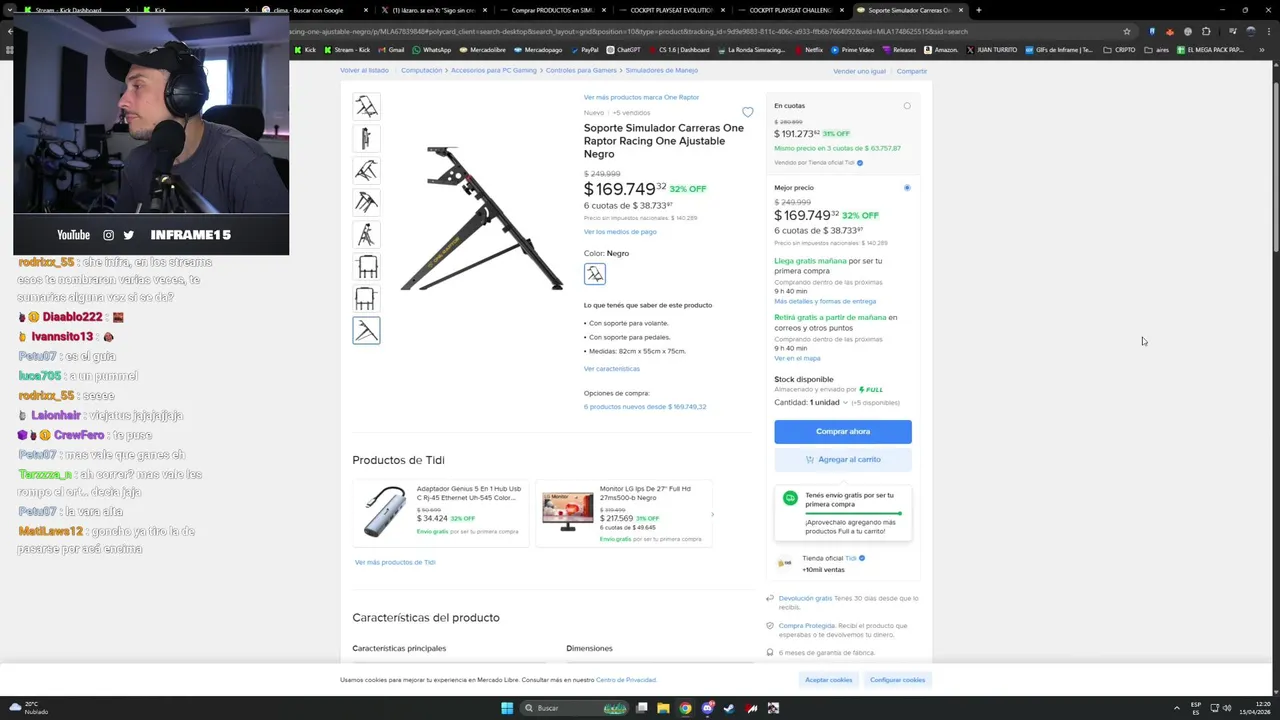The height and width of the screenshot is (720, 1280).
Task: Open a new browser tab with plus button
Action: pyautogui.click(x=978, y=10)
